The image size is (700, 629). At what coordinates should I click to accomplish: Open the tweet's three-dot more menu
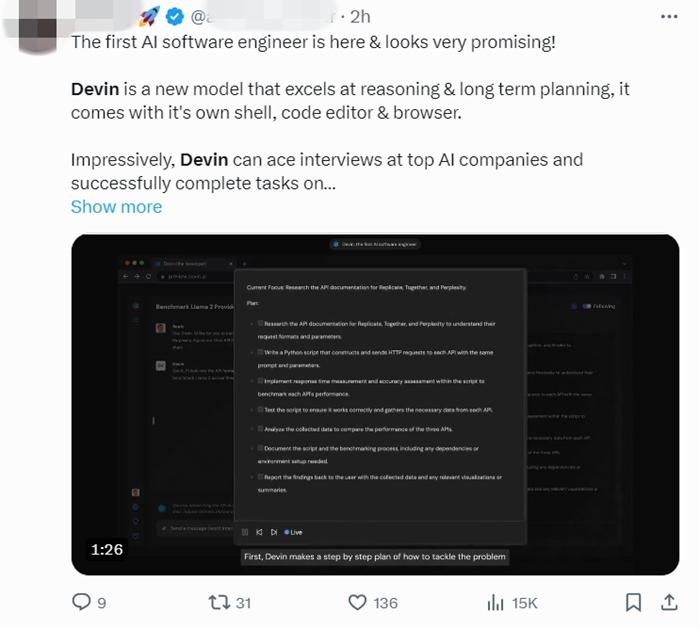tap(670, 17)
